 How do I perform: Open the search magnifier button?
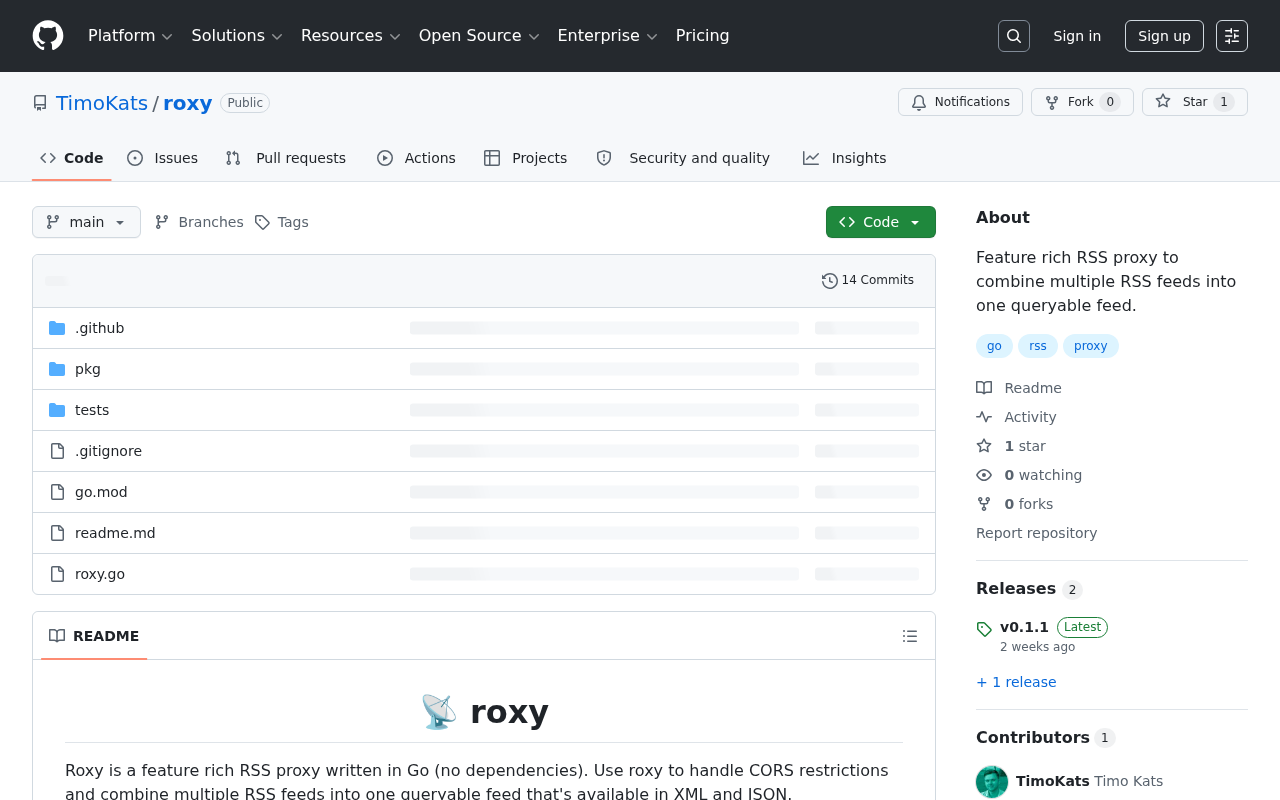(x=1014, y=36)
